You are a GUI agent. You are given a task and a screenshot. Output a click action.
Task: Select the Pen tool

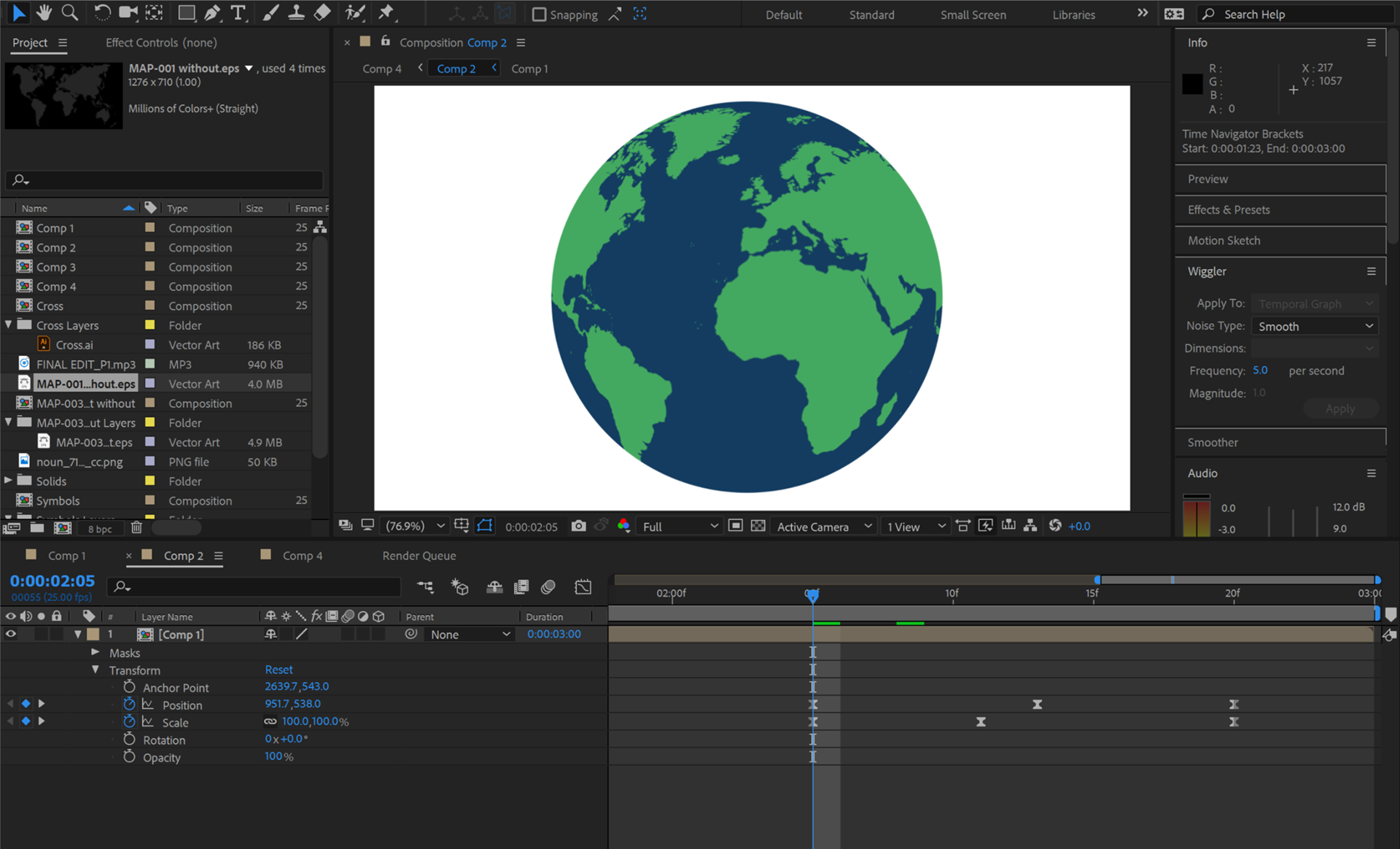click(212, 12)
